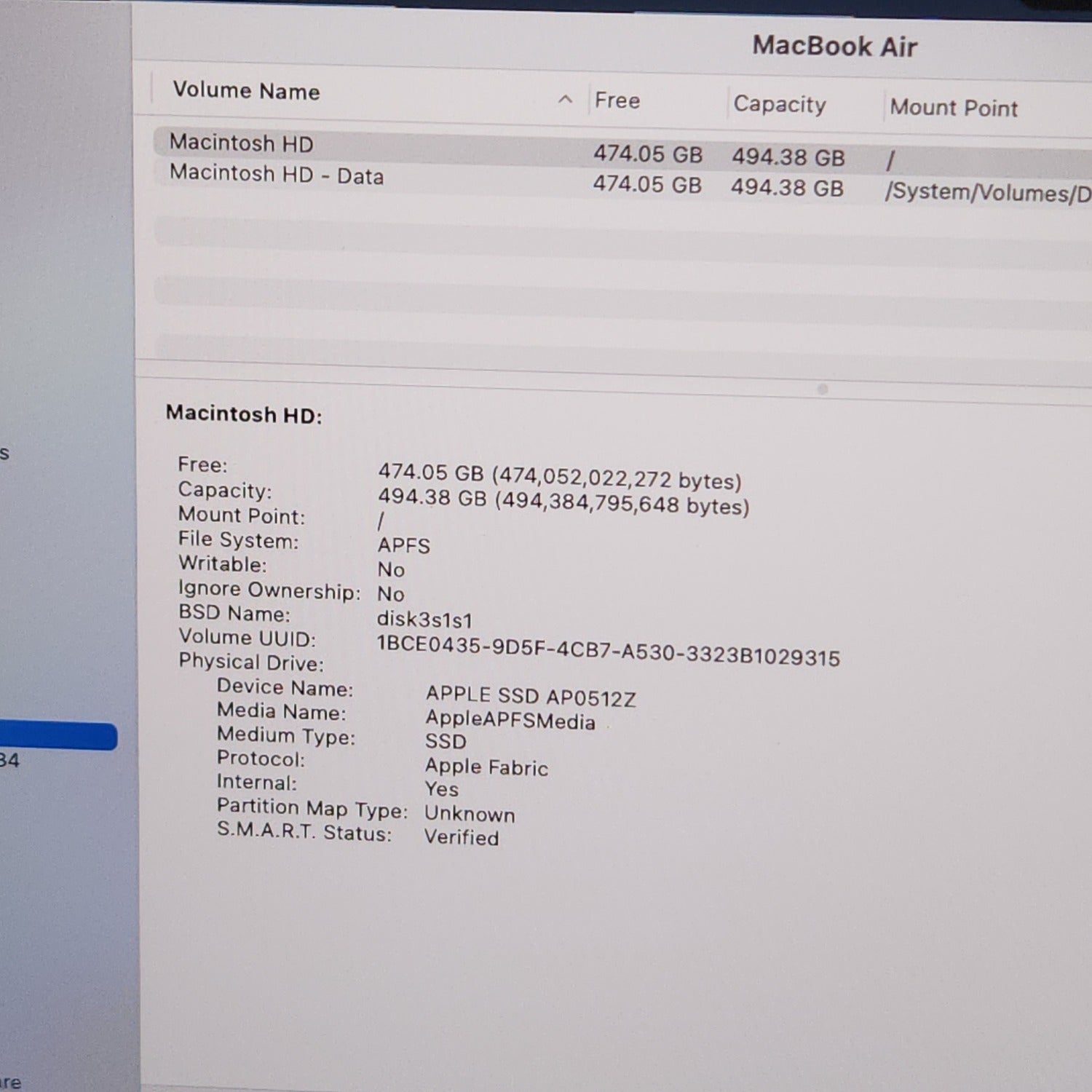Screen dimensions: 1092x1092
Task: Sort volumes by the Volume Name header
Action: click(245, 92)
